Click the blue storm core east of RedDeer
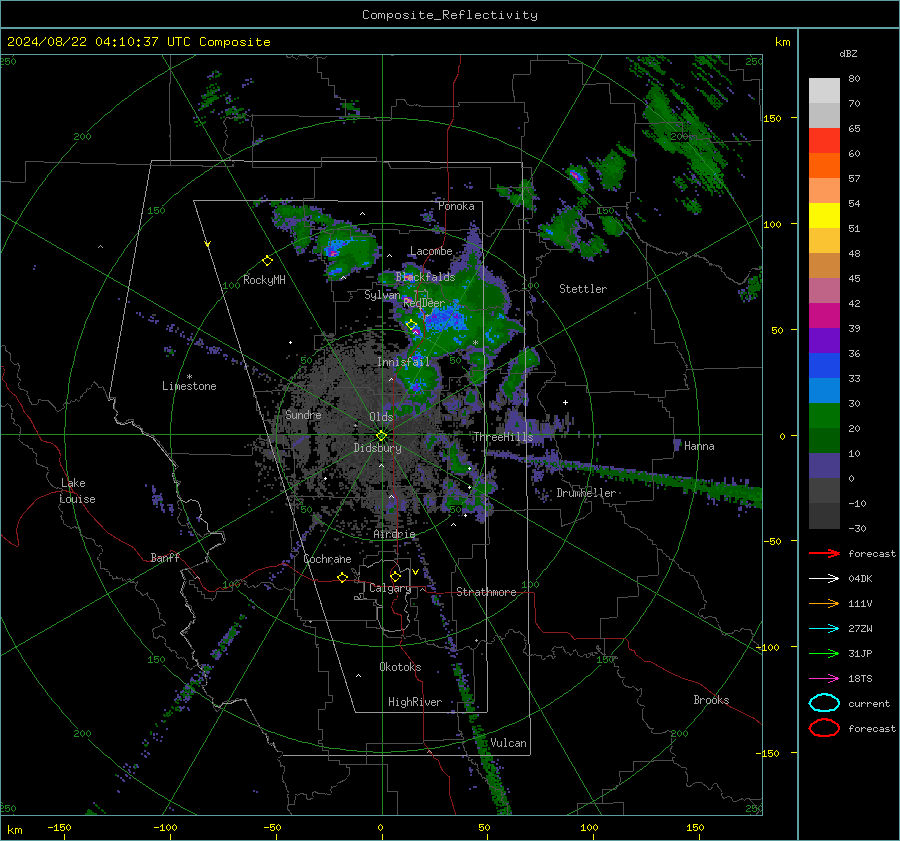 point(445,319)
